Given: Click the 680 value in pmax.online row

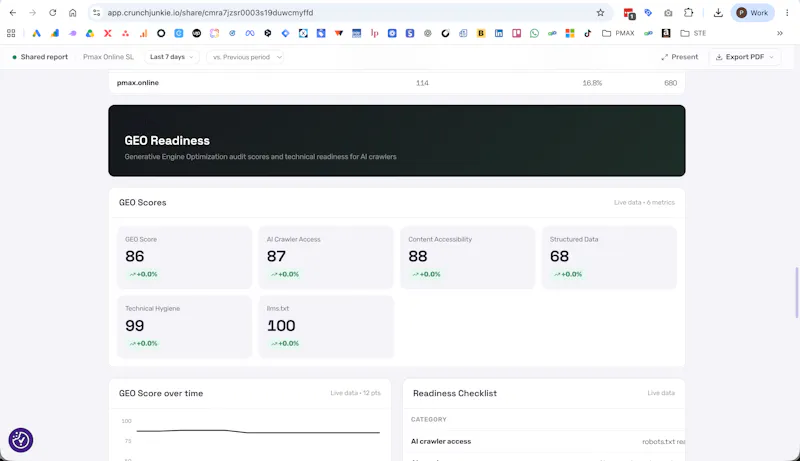Looking at the screenshot, I should click(x=670, y=83).
